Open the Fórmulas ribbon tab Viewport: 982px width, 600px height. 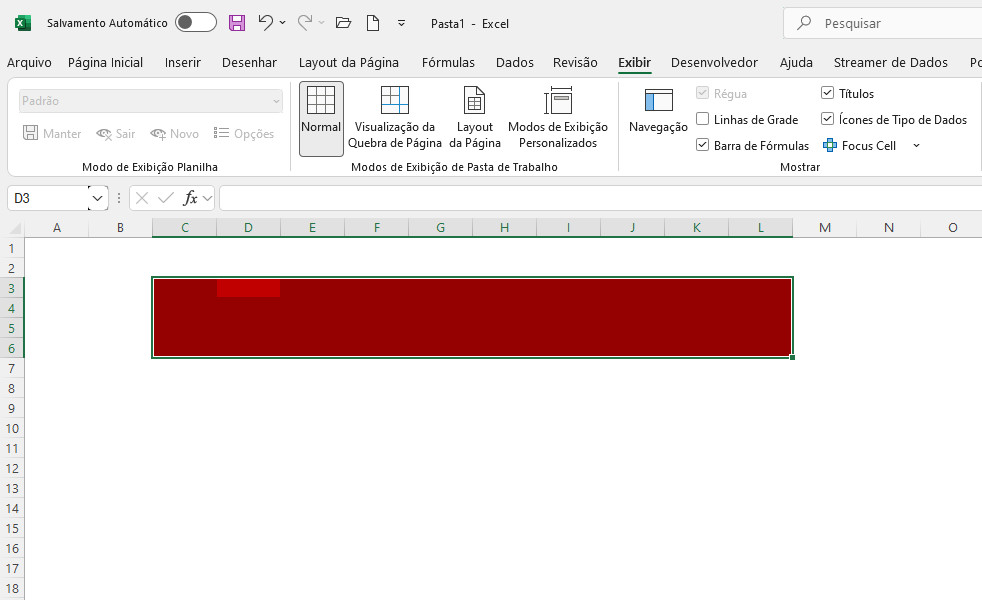pyautogui.click(x=448, y=63)
